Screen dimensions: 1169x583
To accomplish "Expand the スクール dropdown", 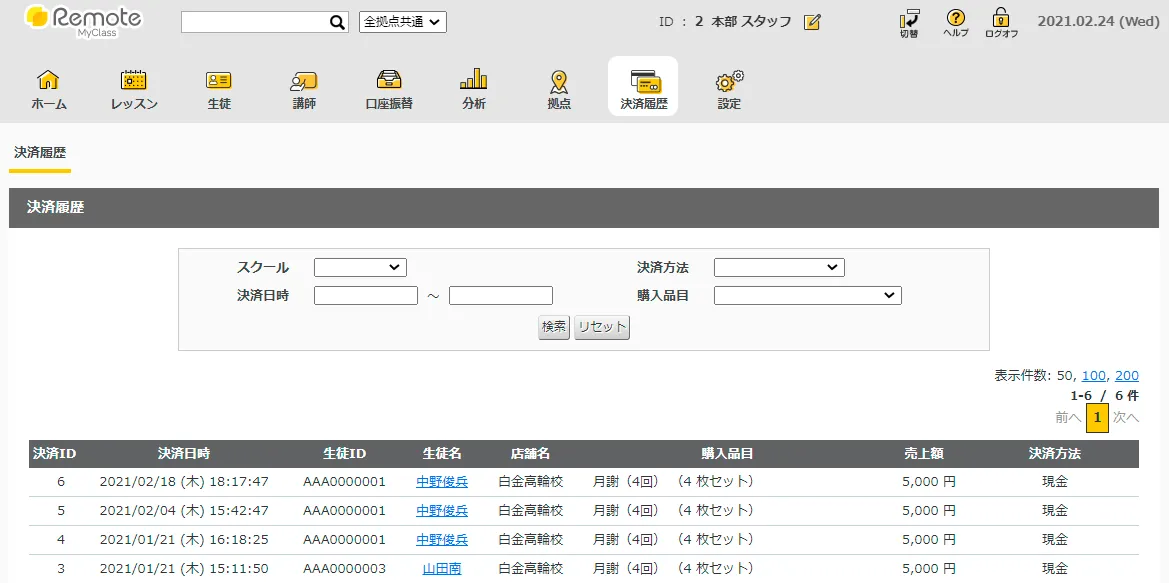I will (x=360, y=268).
